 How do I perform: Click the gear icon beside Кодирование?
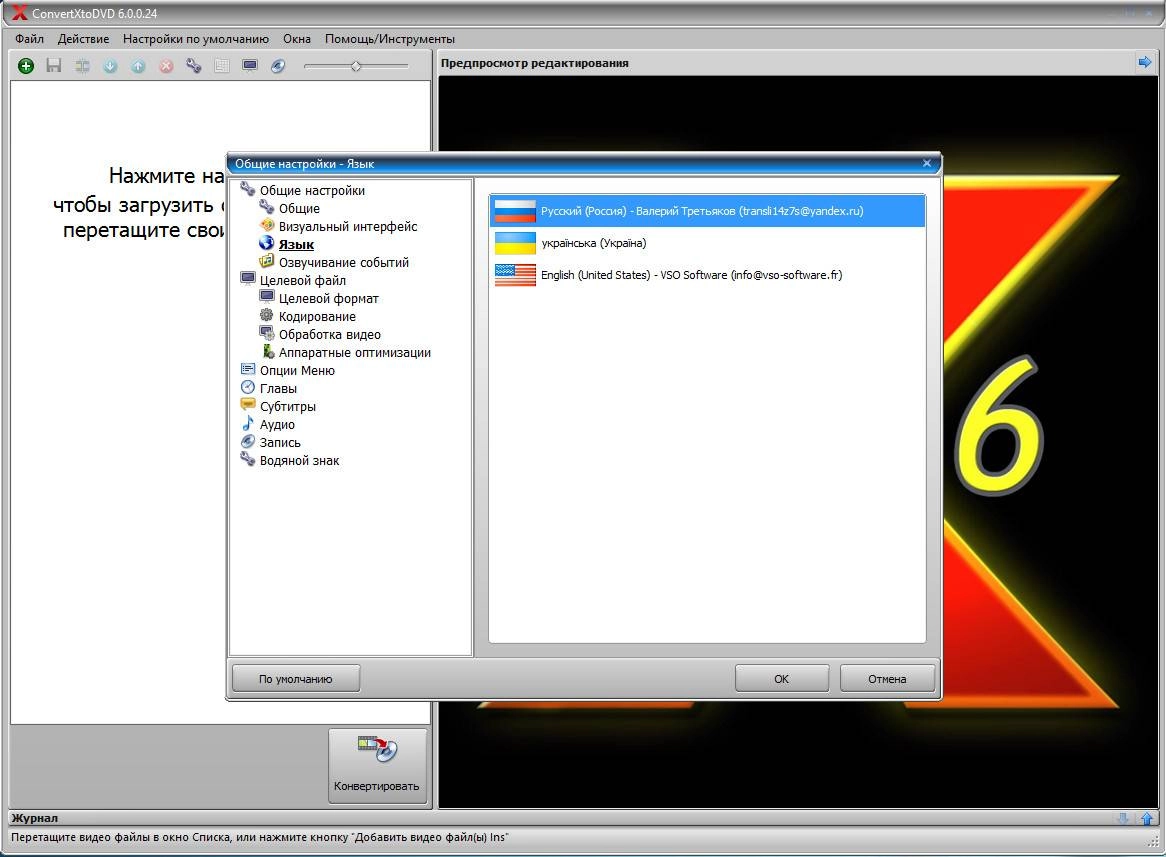pos(266,315)
